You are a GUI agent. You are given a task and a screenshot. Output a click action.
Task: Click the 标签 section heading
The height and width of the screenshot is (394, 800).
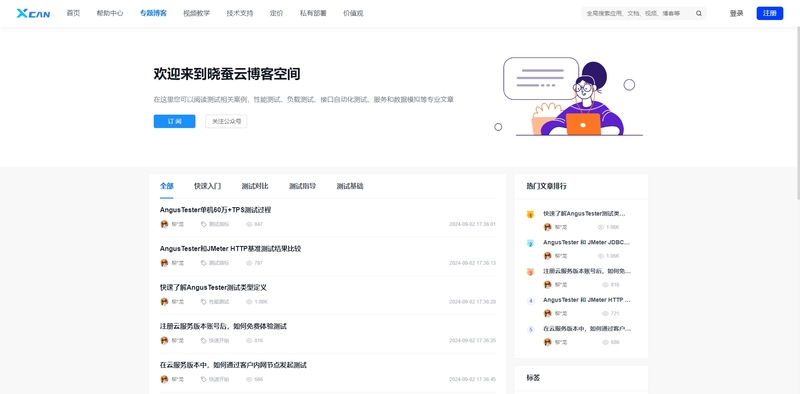tap(533, 378)
